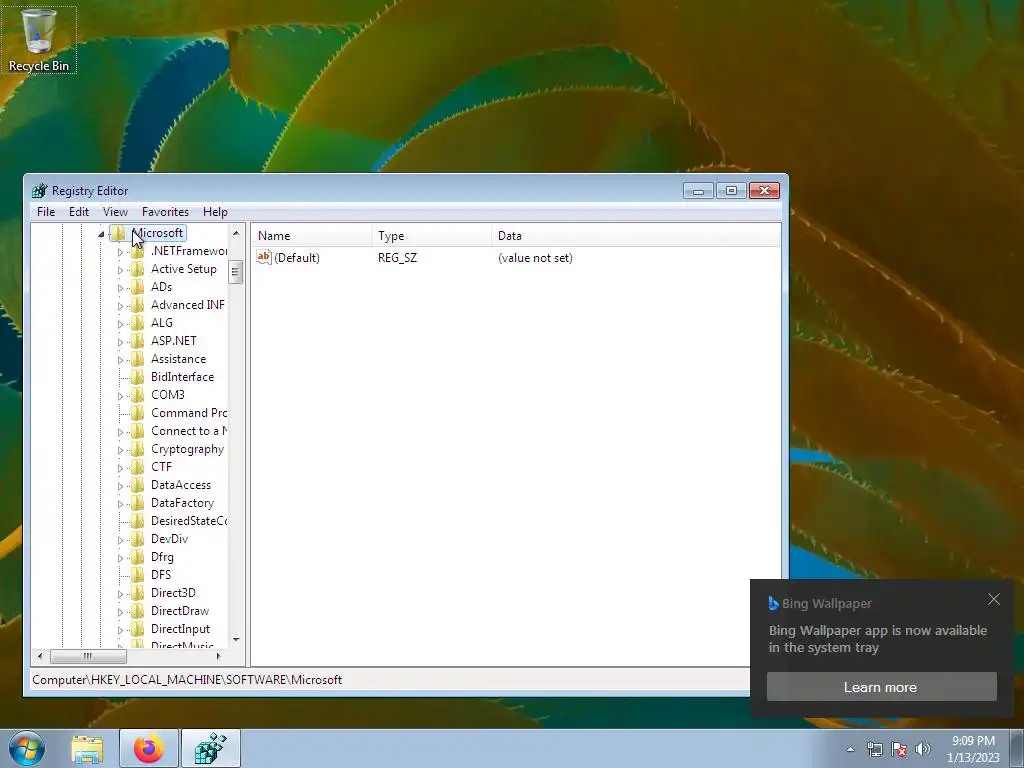Click the Registry Editor title bar icon
The height and width of the screenshot is (768, 1024).
[x=40, y=191]
